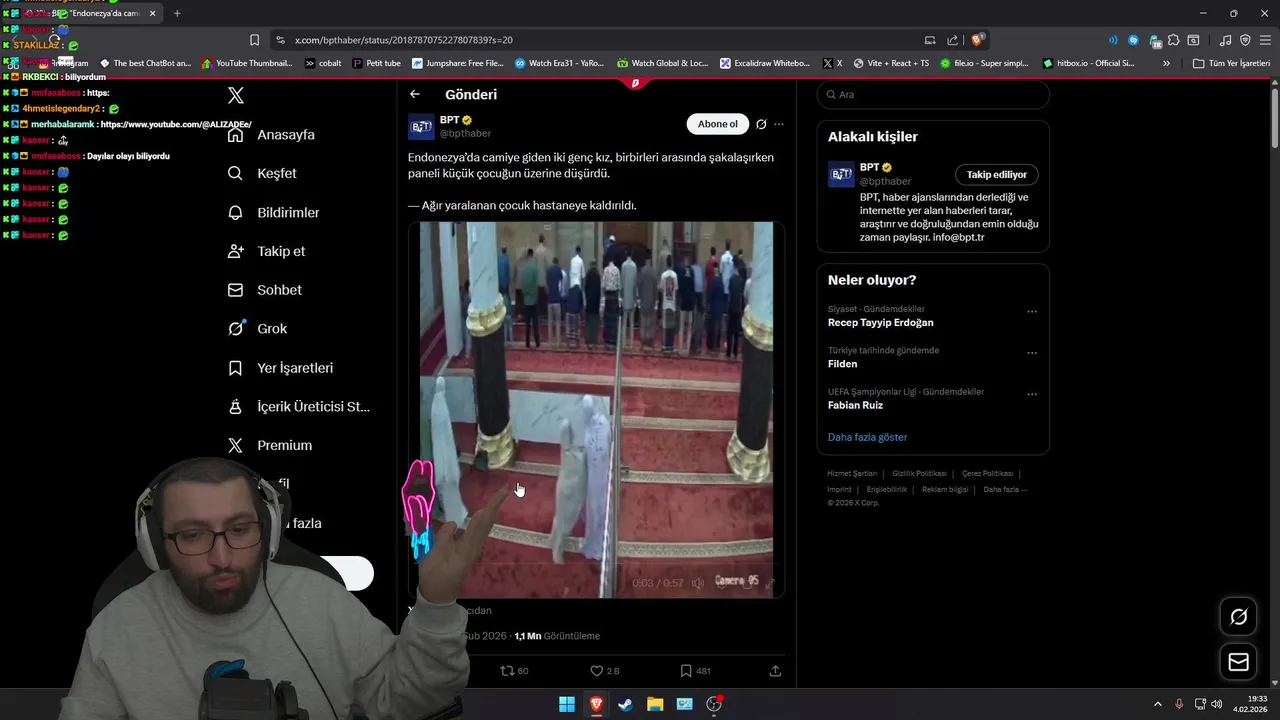Open Grok from the sidebar
1280x720 pixels.
[x=257, y=328]
